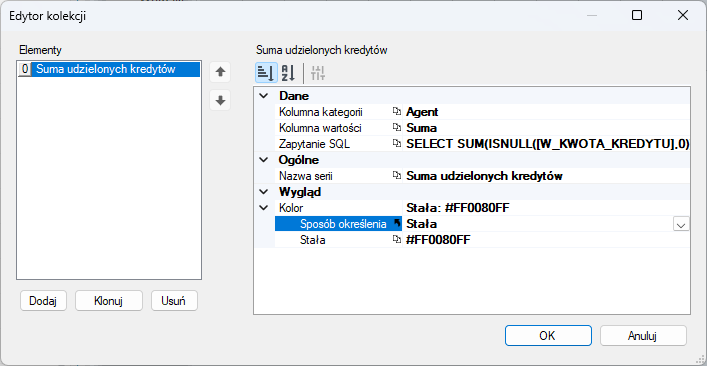Screen dimensions: 707x366
Task: Select the Kolumna kategorii property label
Action: pos(321,112)
